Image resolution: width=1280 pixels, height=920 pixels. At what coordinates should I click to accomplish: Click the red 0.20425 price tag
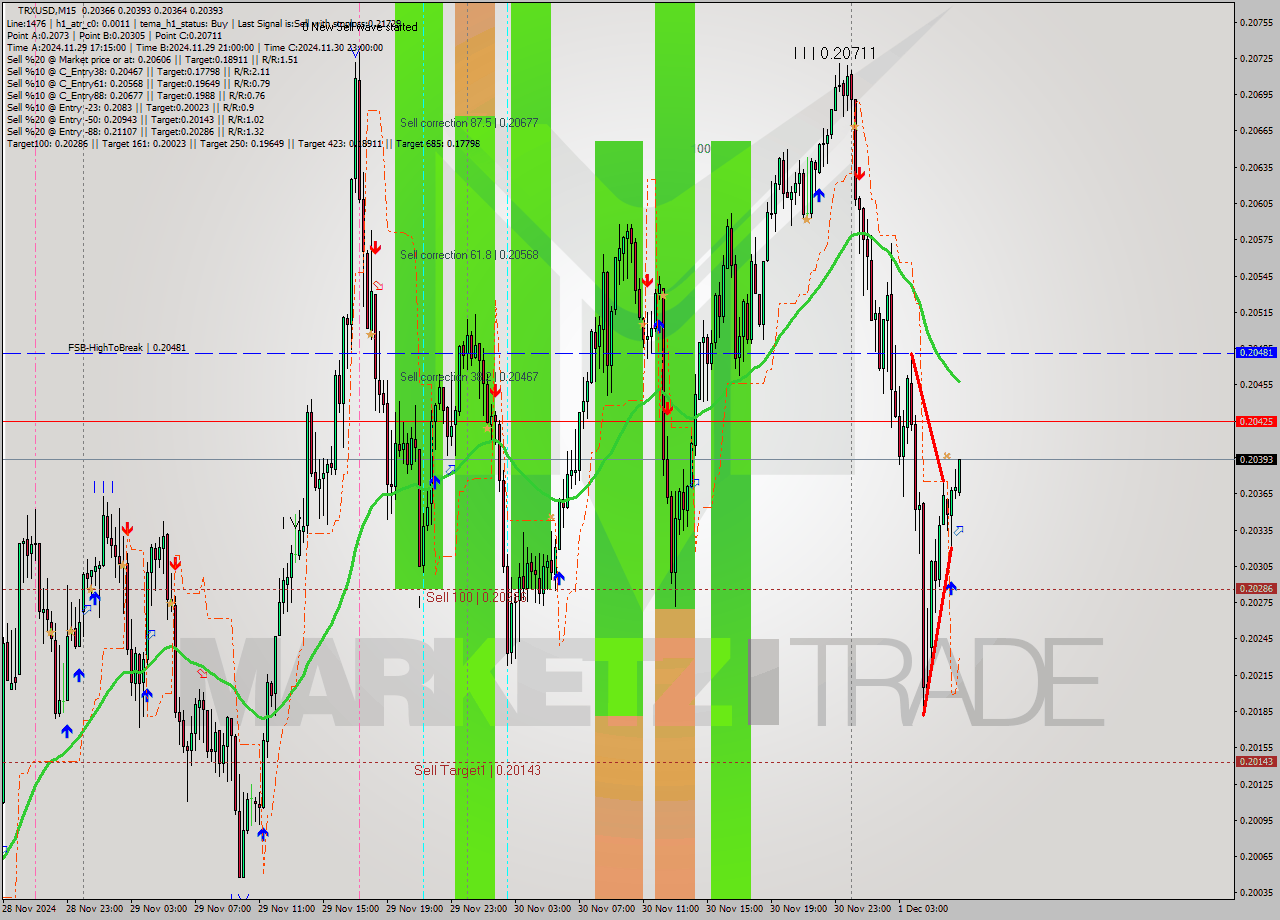(x=1257, y=421)
